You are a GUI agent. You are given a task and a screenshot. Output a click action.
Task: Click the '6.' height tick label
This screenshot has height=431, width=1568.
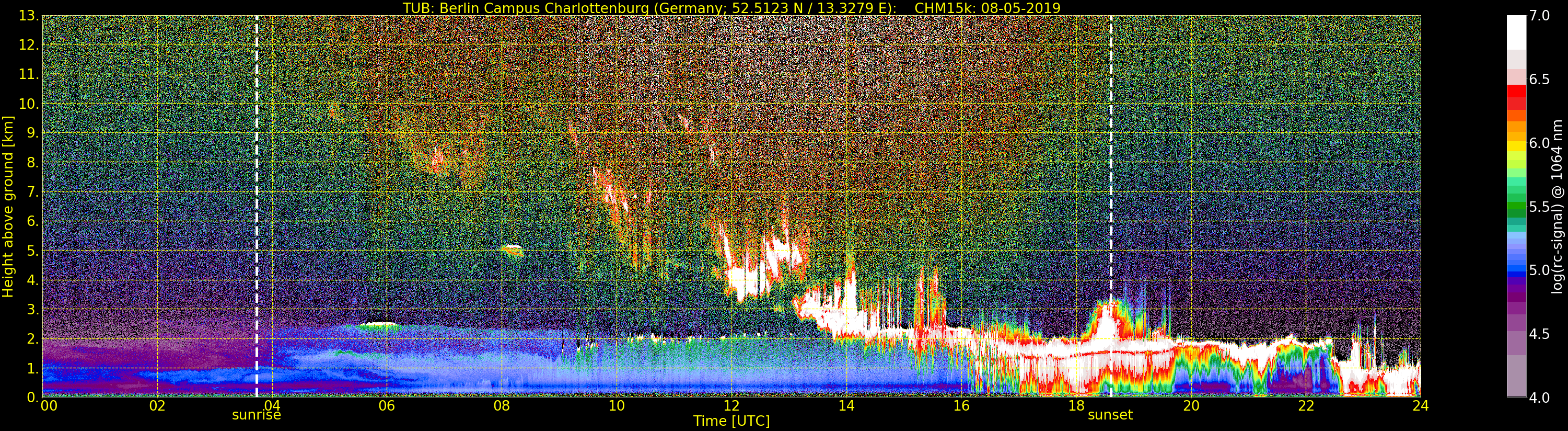click(x=32, y=221)
